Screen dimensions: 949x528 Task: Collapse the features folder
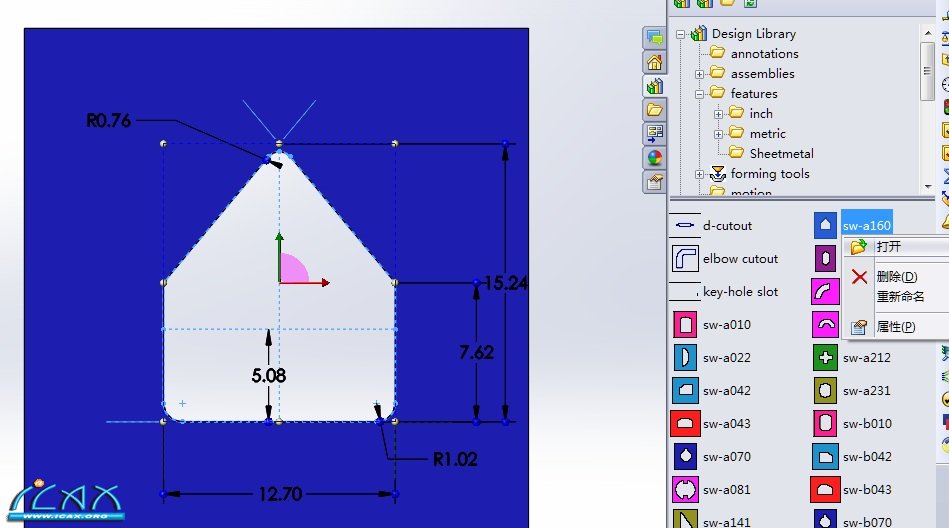coord(699,94)
